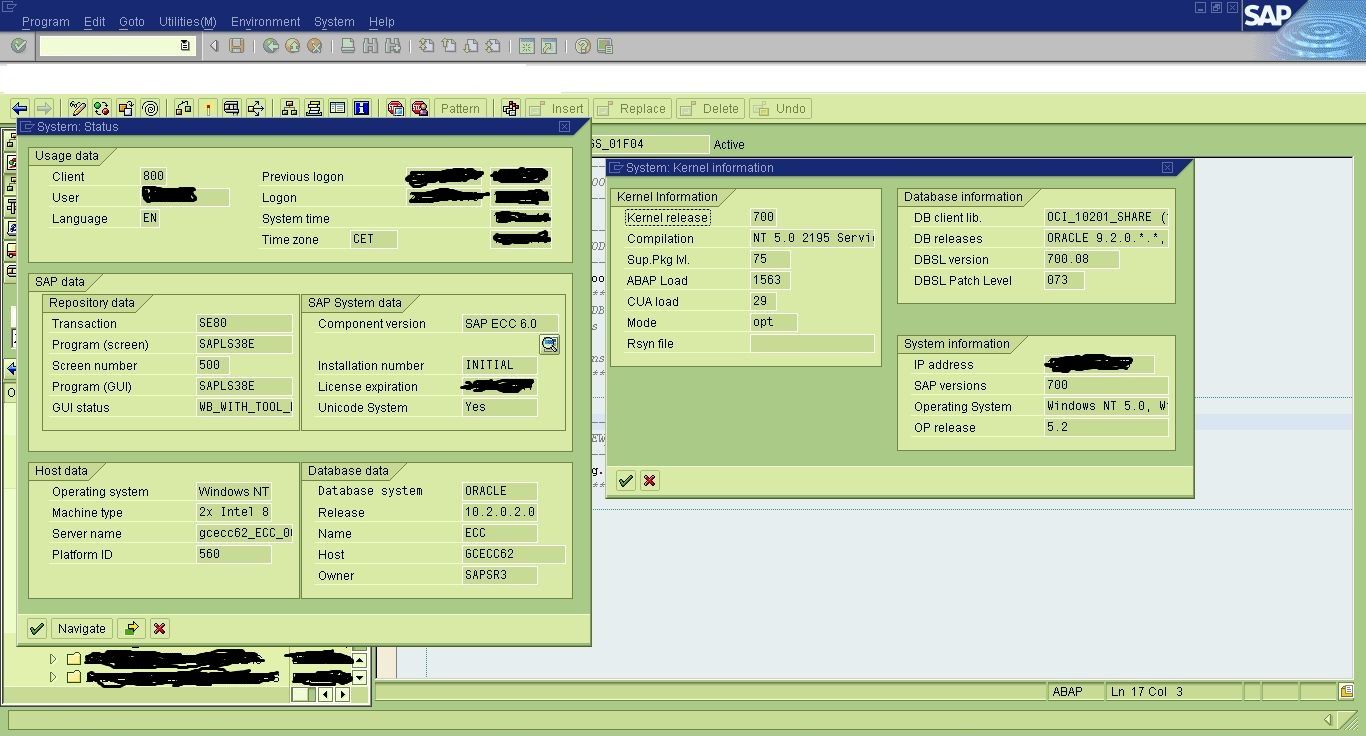
Task: Click the component details magnifier icon in SAP System data
Action: tap(550, 345)
